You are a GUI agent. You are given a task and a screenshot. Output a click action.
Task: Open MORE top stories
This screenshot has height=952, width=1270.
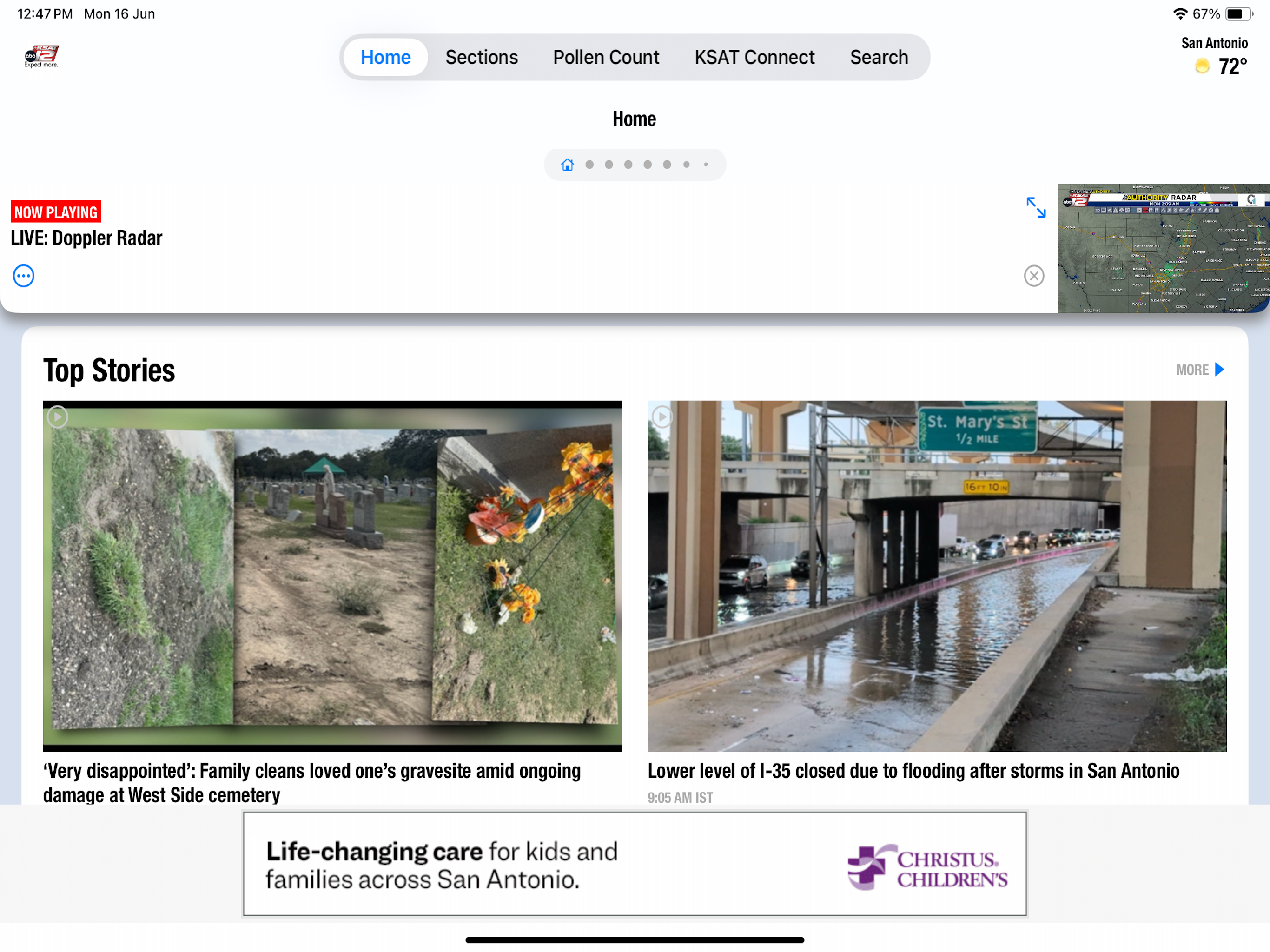[1199, 370]
